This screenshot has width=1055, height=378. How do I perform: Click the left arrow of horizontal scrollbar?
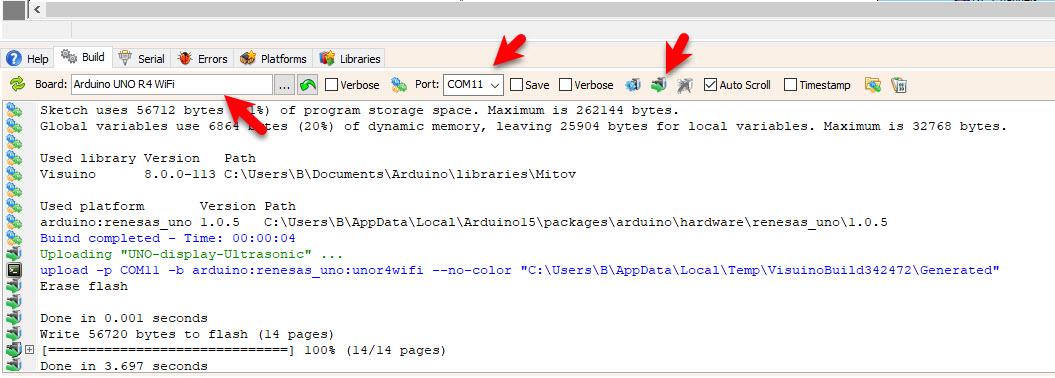click(x=37, y=9)
